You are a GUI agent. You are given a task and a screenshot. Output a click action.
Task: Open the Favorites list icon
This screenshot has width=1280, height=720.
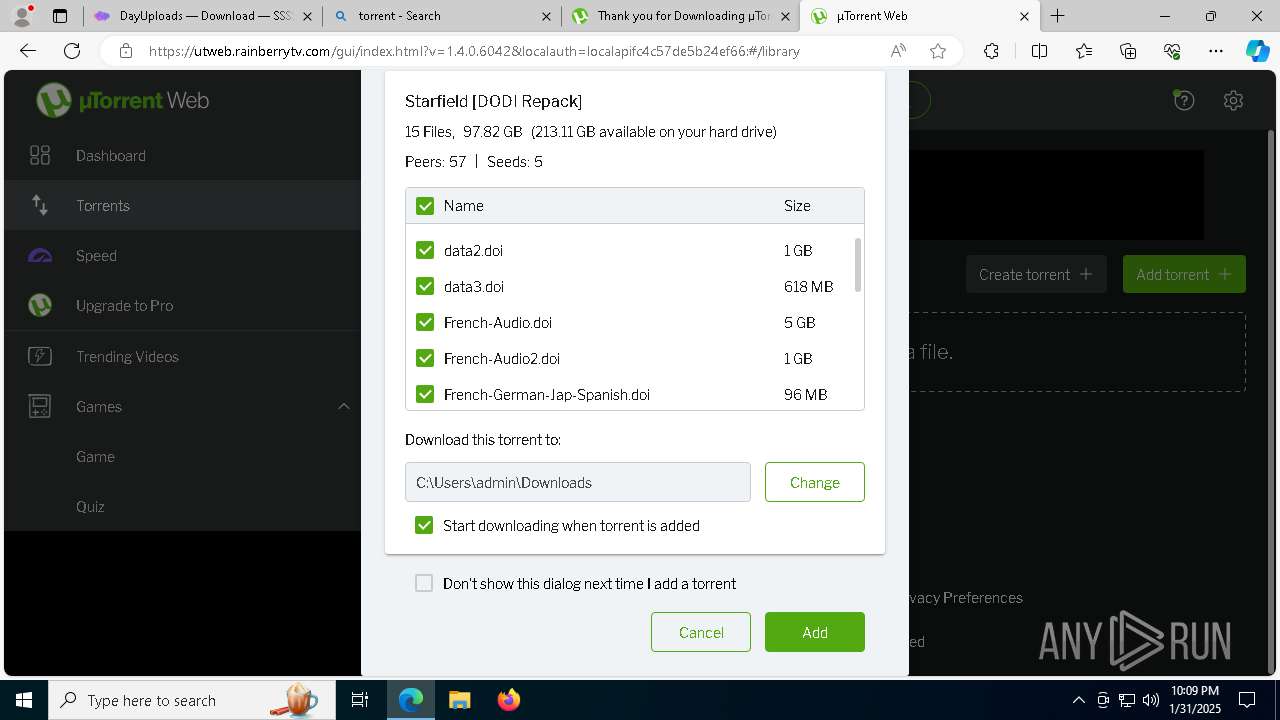point(1084,51)
